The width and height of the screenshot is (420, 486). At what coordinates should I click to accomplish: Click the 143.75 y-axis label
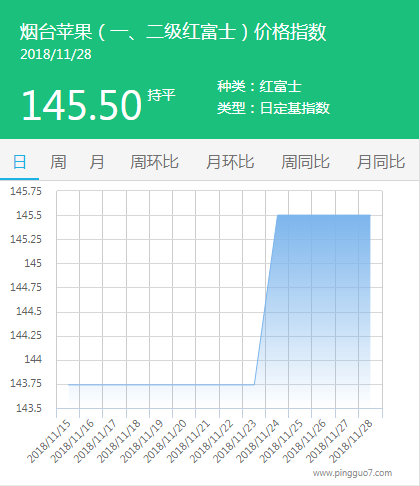pyautogui.click(x=26, y=383)
